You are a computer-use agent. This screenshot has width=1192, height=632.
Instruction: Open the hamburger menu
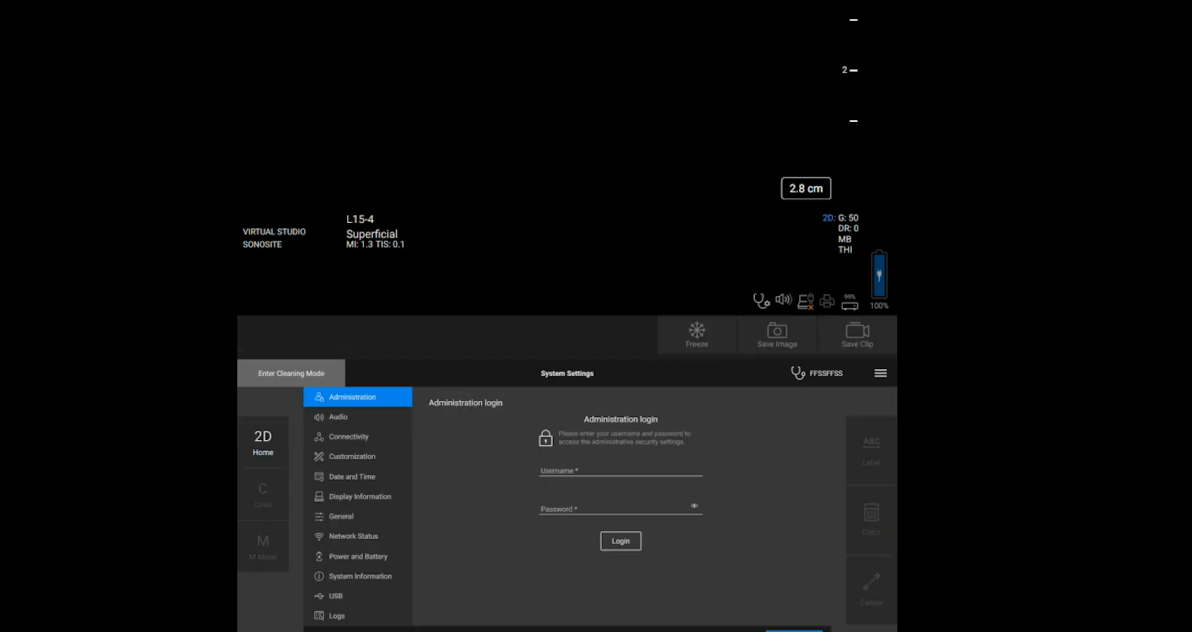pos(880,373)
